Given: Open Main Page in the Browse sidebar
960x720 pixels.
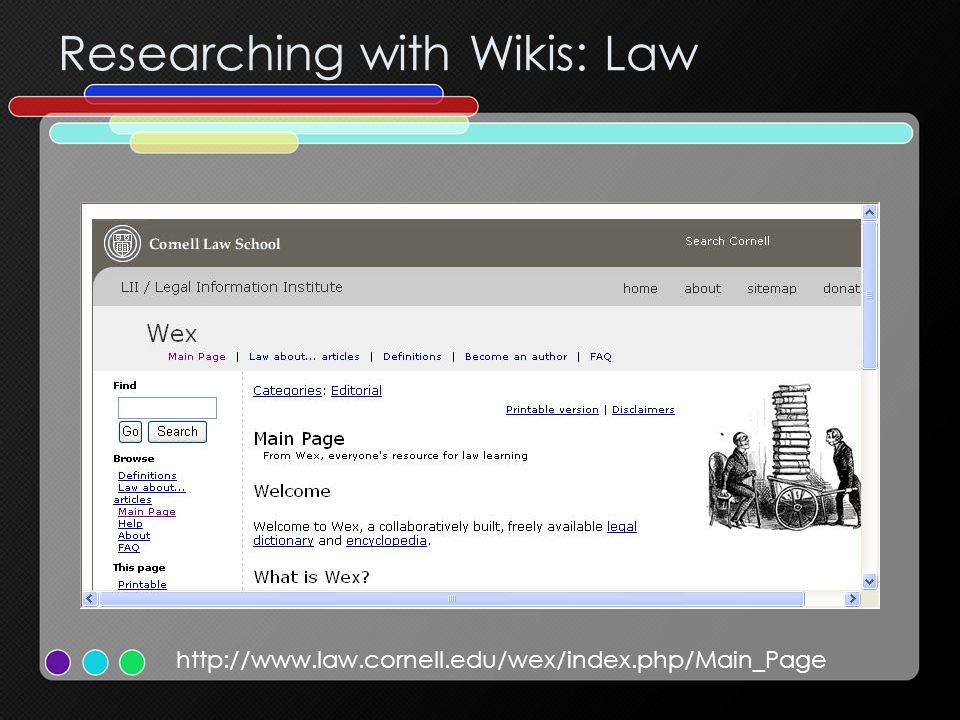Looking at the screenshot, I should (x=146, y=512).
